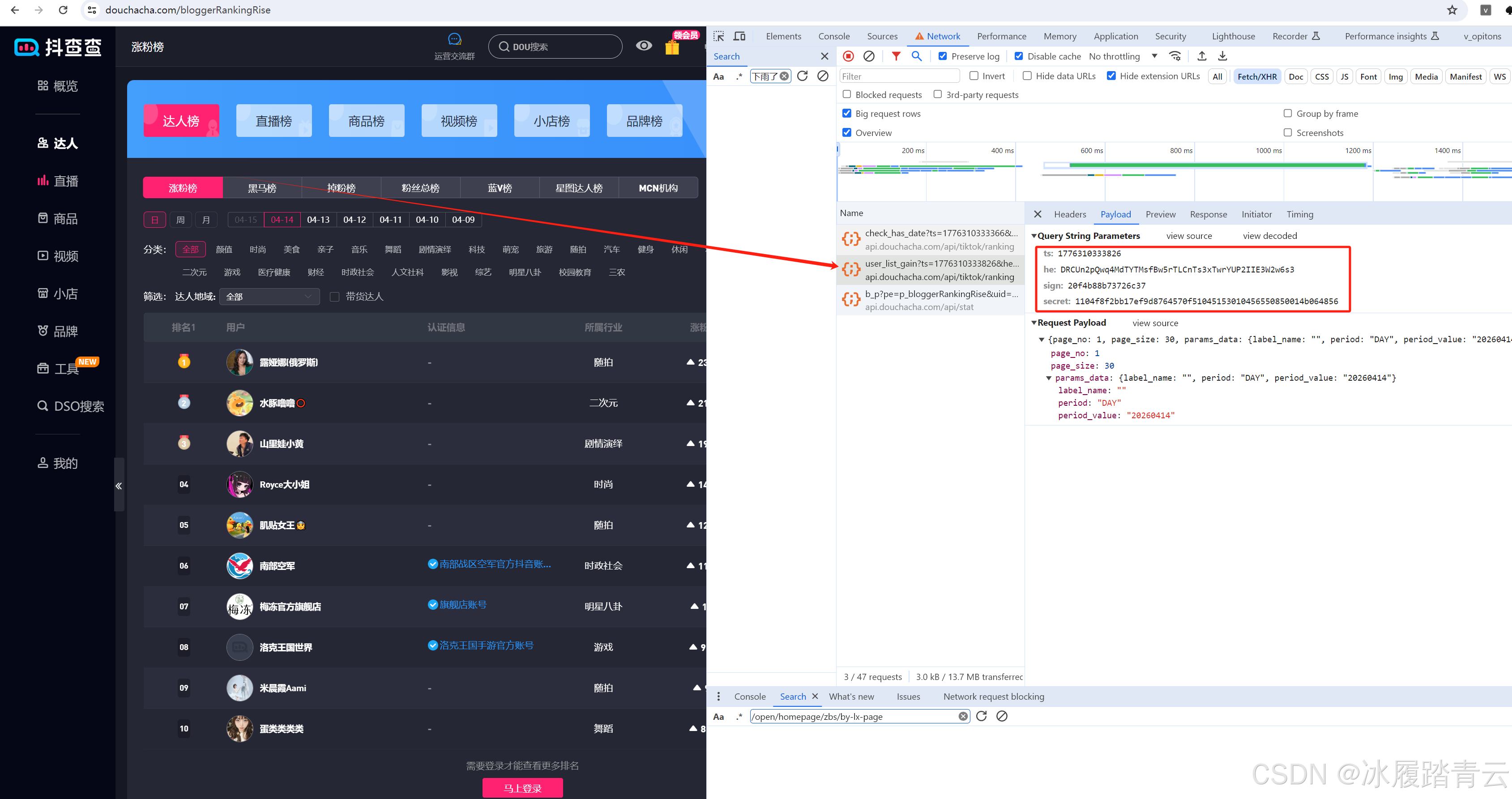Check the Invert filter checkbox
Viewport: 1512px width, 799px height.
974,76
